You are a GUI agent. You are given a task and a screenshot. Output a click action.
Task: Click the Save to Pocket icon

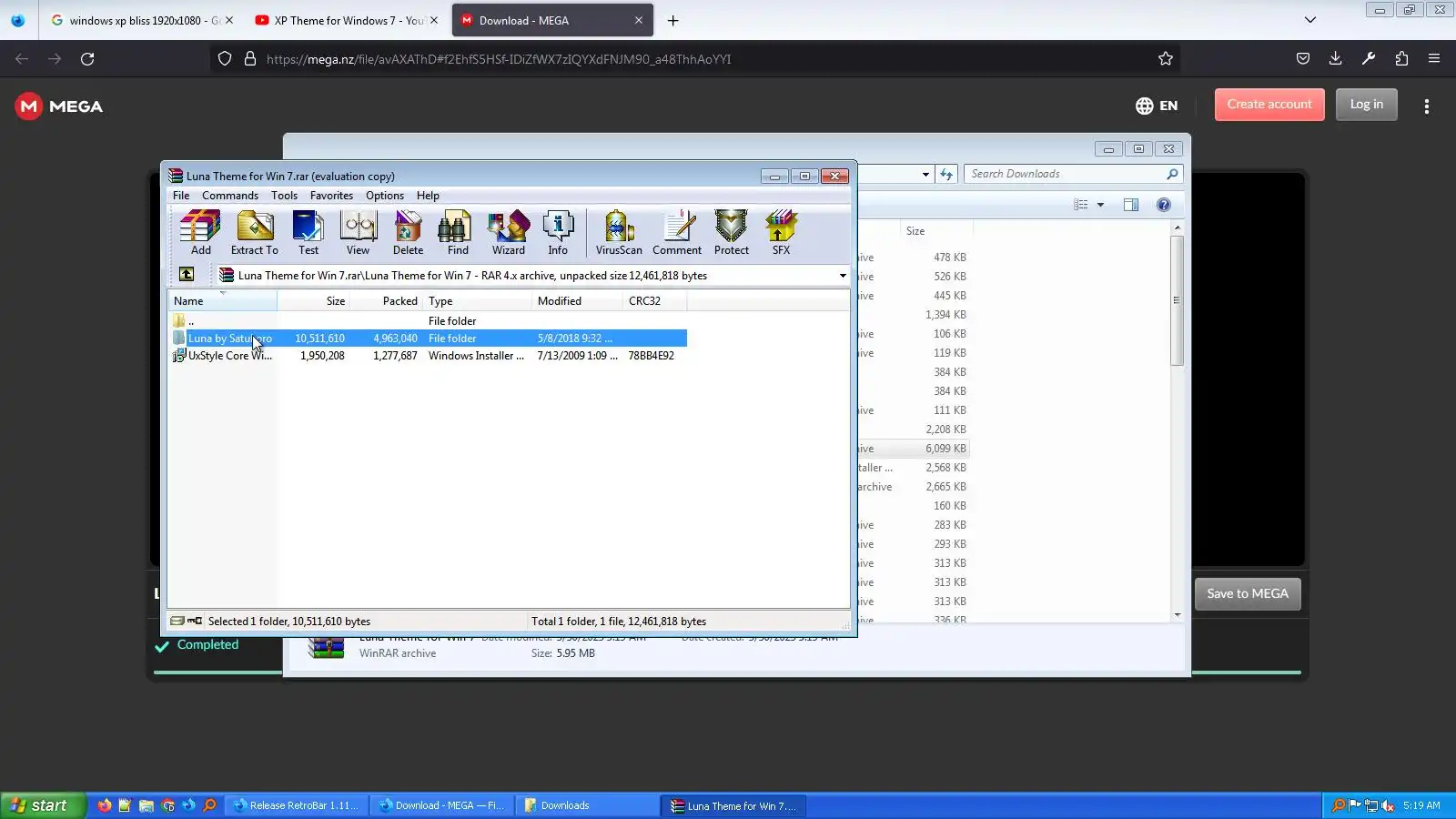(x=1303, y=59)
